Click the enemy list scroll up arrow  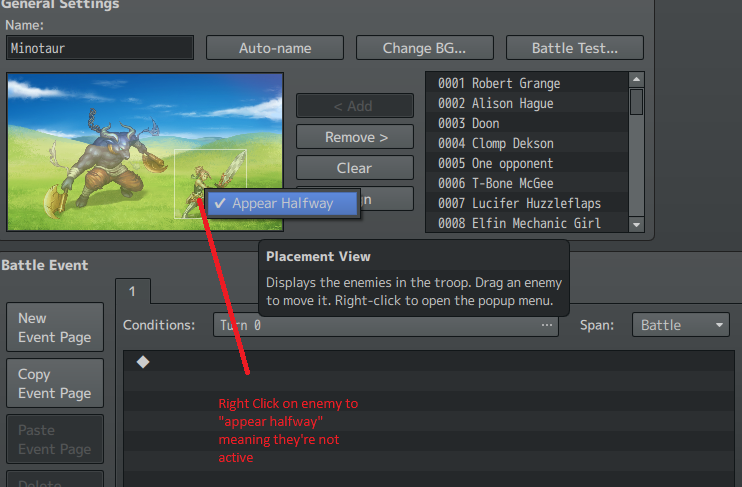636,79
